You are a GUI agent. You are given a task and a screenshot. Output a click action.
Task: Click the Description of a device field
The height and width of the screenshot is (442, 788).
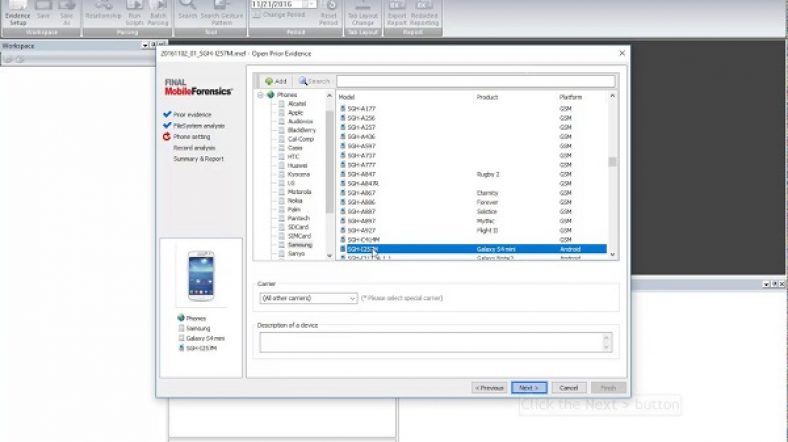pyautogui.click(x=436, y=343)
